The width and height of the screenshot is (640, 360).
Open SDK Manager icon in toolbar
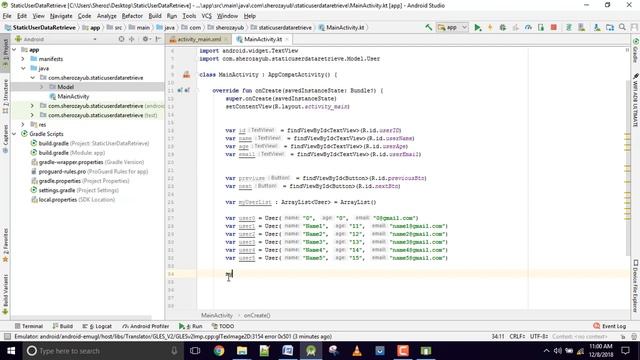tap(597, 27)
